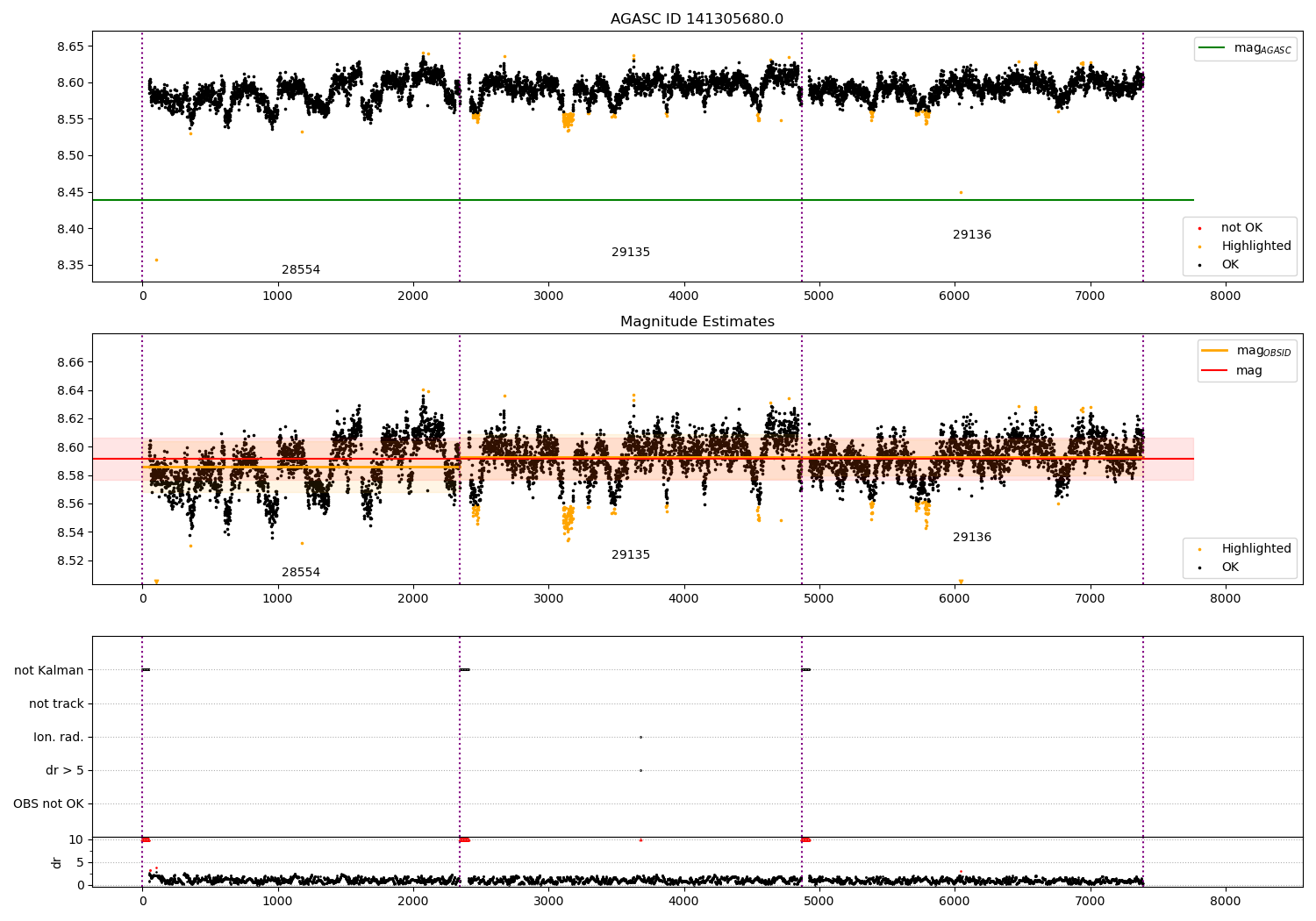Click the orange outlier point at magnitude 8.45
1316x921 pixels.
pos(961,192)
